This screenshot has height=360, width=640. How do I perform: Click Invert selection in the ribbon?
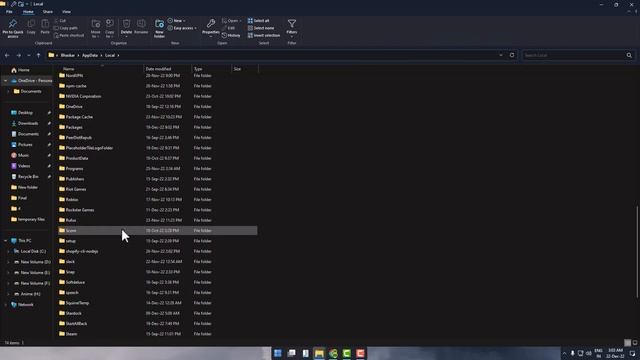[x=264, y=36]
